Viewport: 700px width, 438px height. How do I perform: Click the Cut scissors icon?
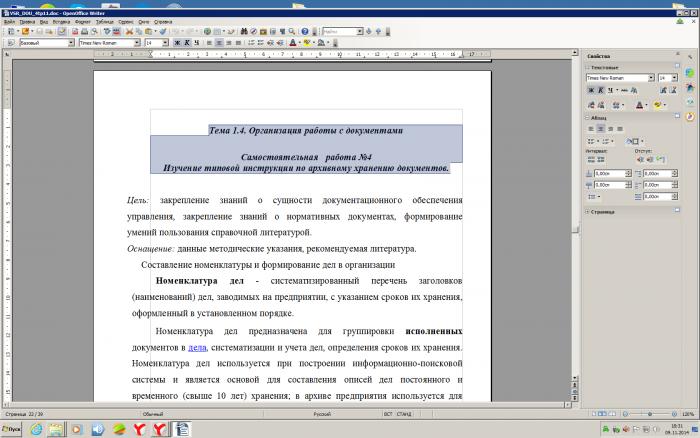tap(129, 32)
